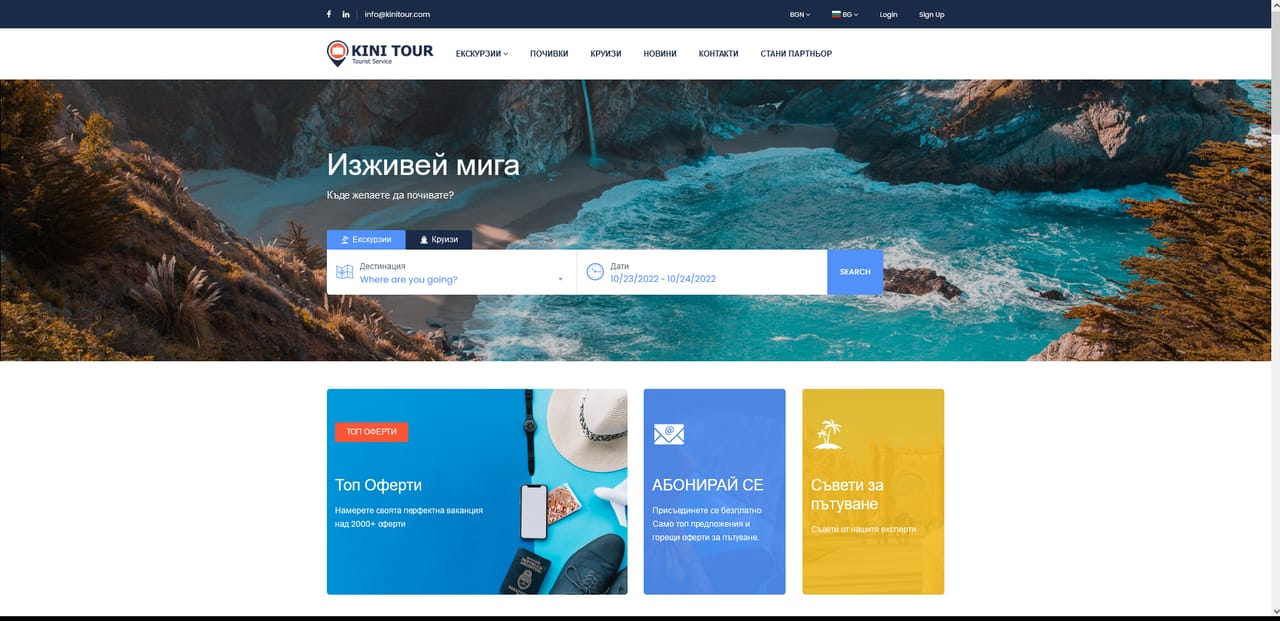
Task: Open the Топ Оферти card
Action: click(477, 492)
